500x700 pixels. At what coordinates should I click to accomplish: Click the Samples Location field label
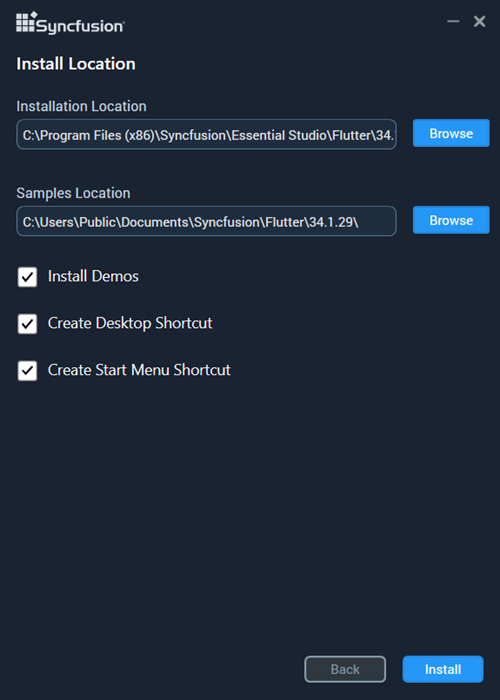pyautogui.click(x=73, y=193)
